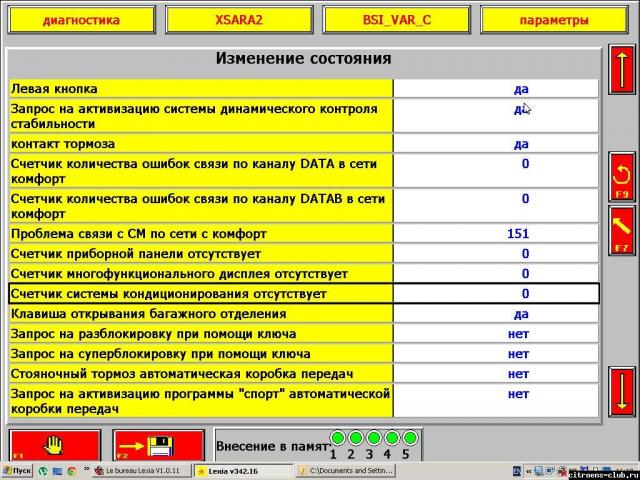
Task: Select memory slot 3 green indicator
Action: point(372,438)
